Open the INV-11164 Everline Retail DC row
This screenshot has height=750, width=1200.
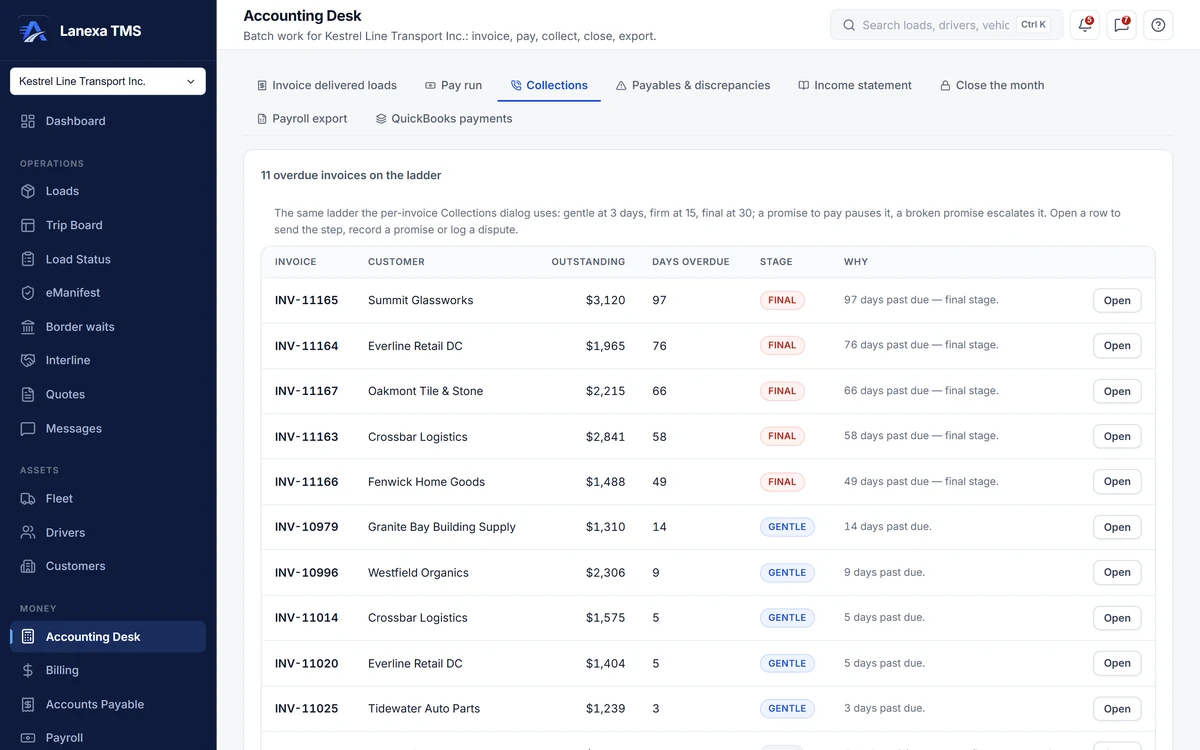(1117, 346)
